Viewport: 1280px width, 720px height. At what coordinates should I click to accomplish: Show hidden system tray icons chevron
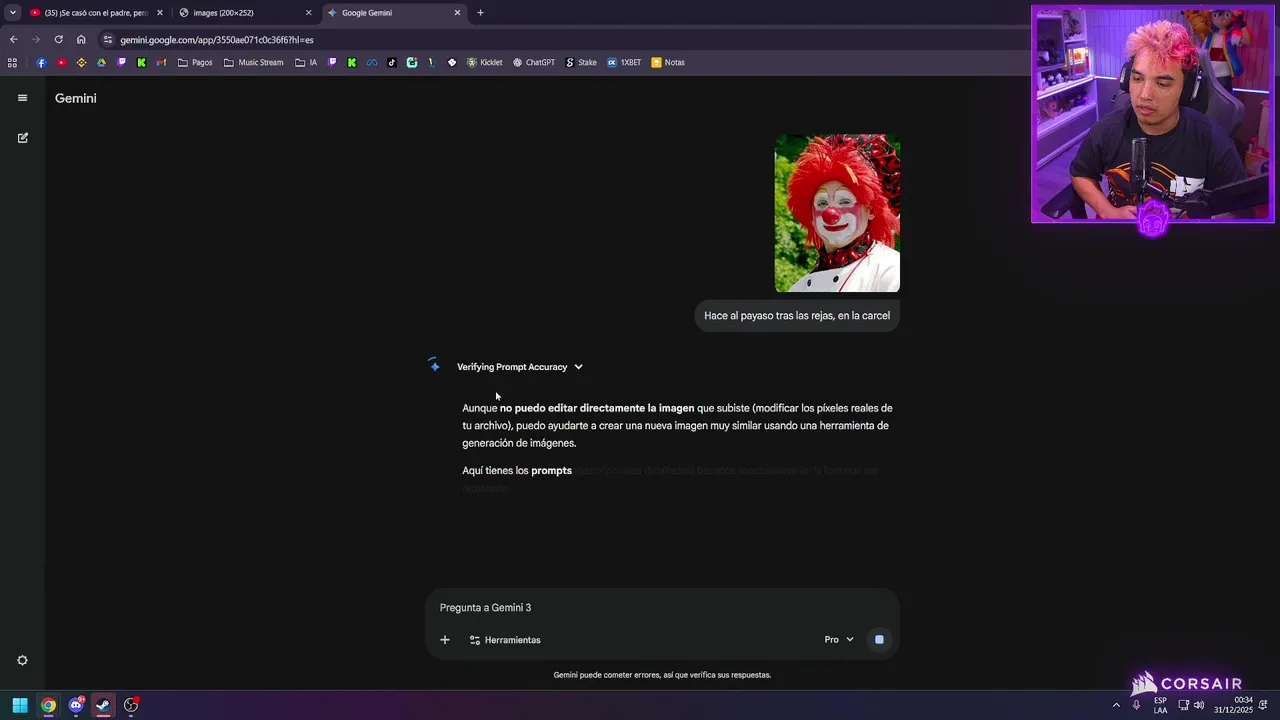click(x=1116, y=705)
